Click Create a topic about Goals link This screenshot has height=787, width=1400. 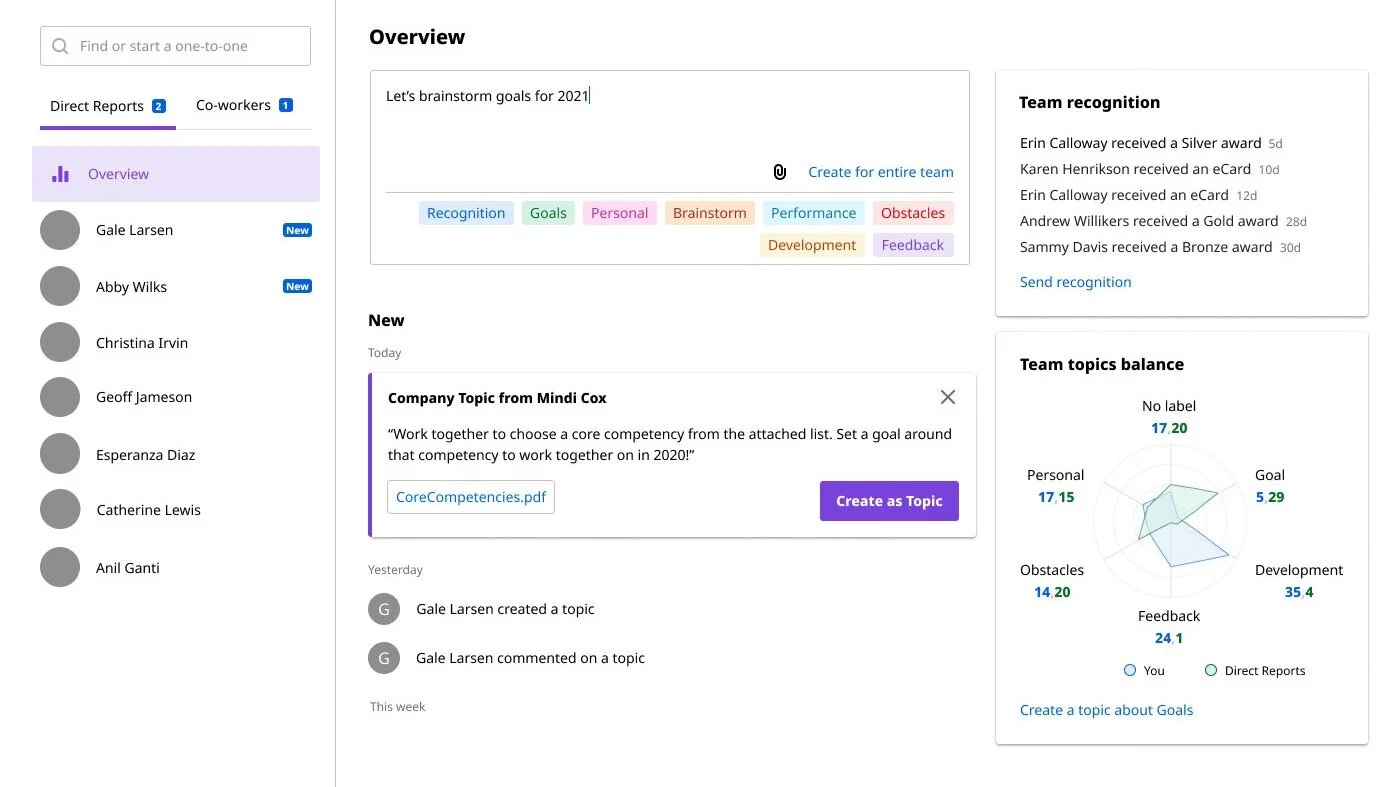[1106, 710]
